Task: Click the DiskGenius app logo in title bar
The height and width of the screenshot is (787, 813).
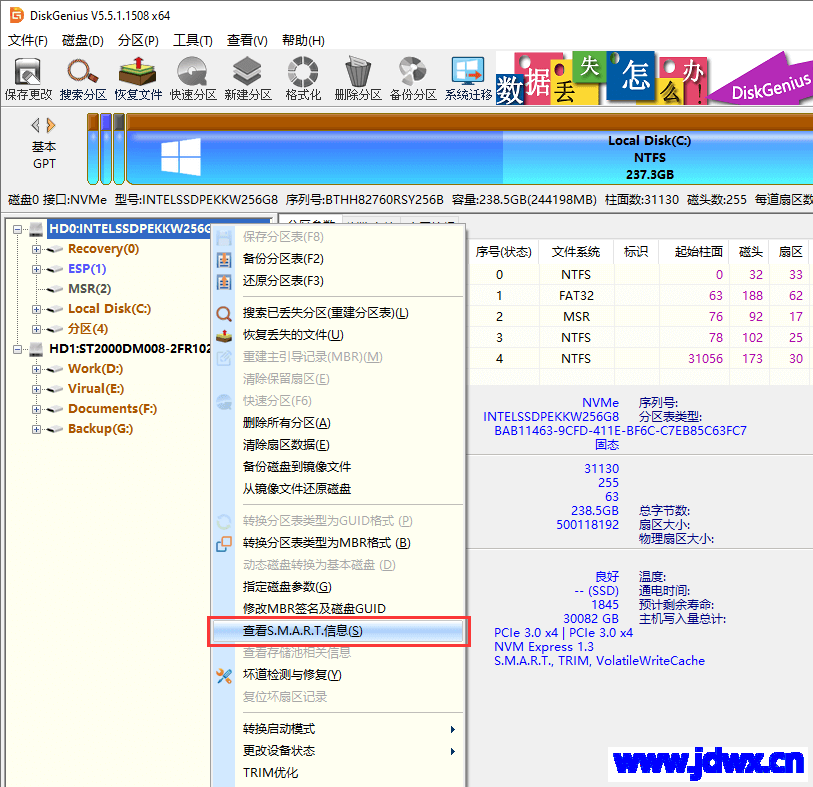Action: click(17, 15)
